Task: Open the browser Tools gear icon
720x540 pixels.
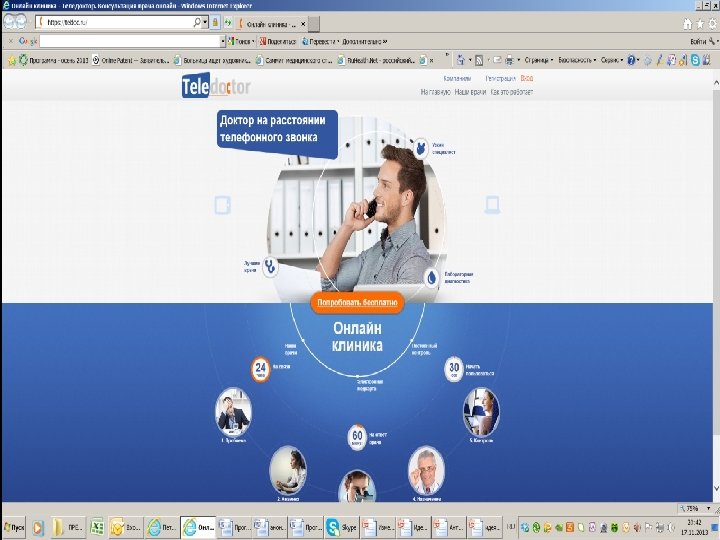Action: pyautogui.click(x=713, y=23)
